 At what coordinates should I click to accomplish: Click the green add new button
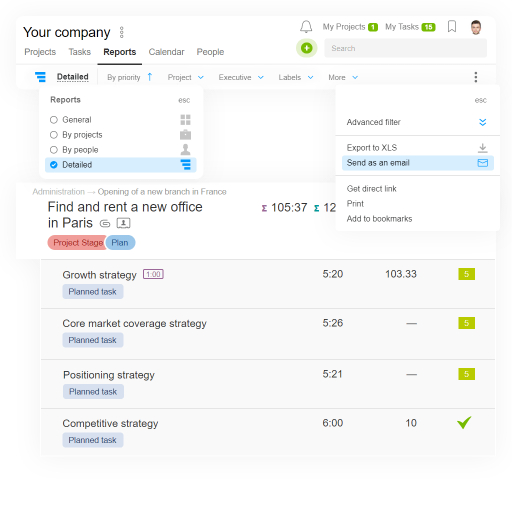(x=307, y=48)
